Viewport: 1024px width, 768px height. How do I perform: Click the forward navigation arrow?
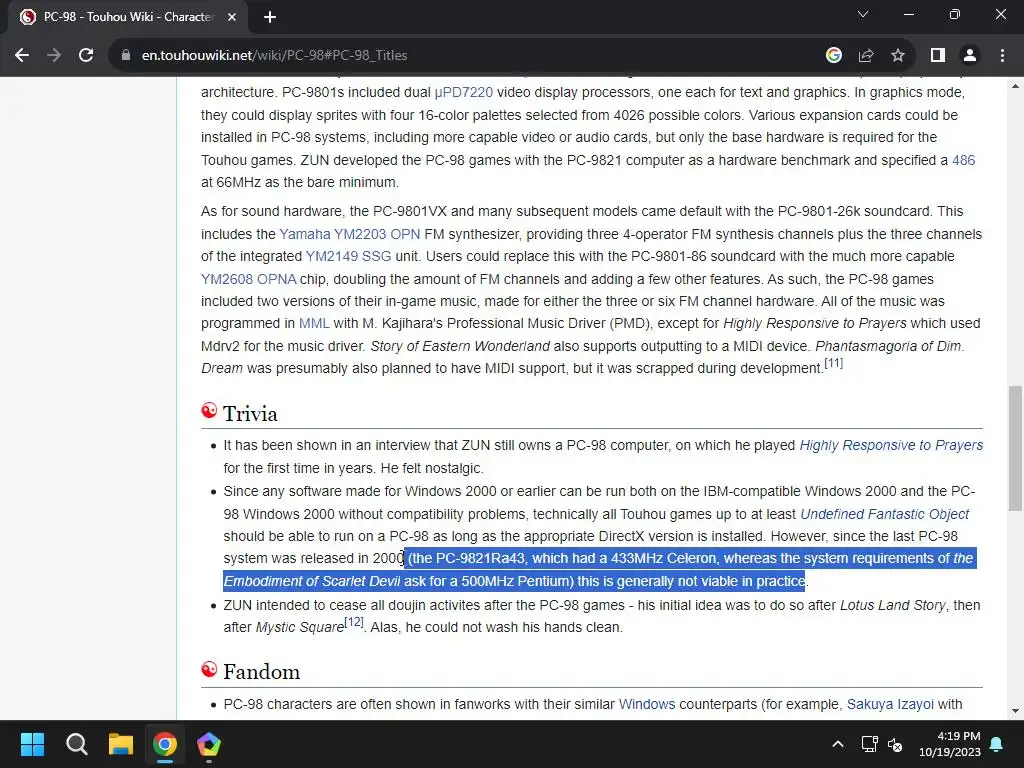tap(54, 56)
